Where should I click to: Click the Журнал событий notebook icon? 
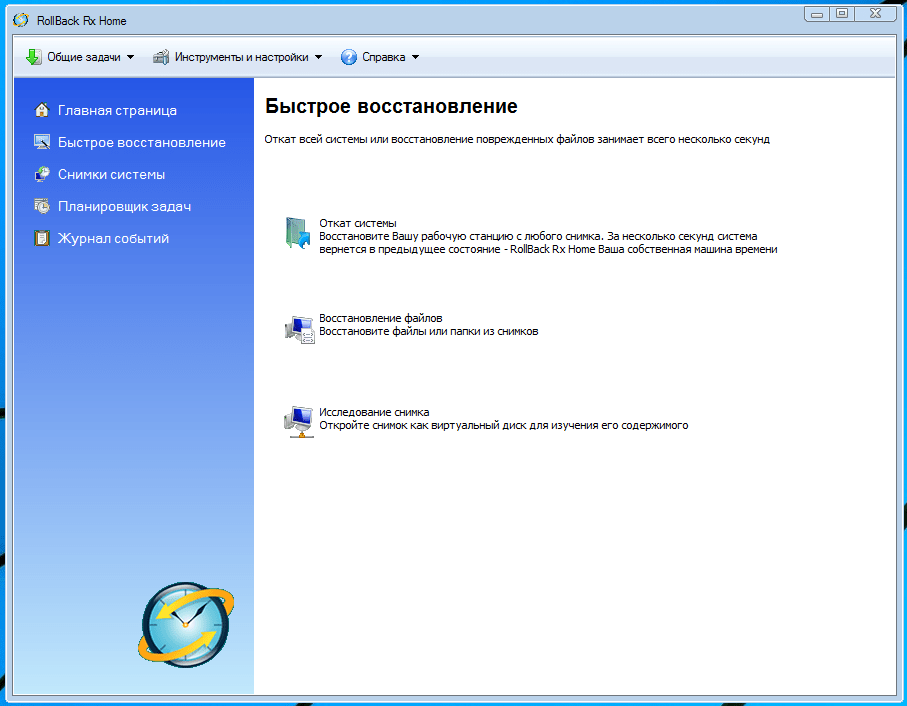click(41, 238)
